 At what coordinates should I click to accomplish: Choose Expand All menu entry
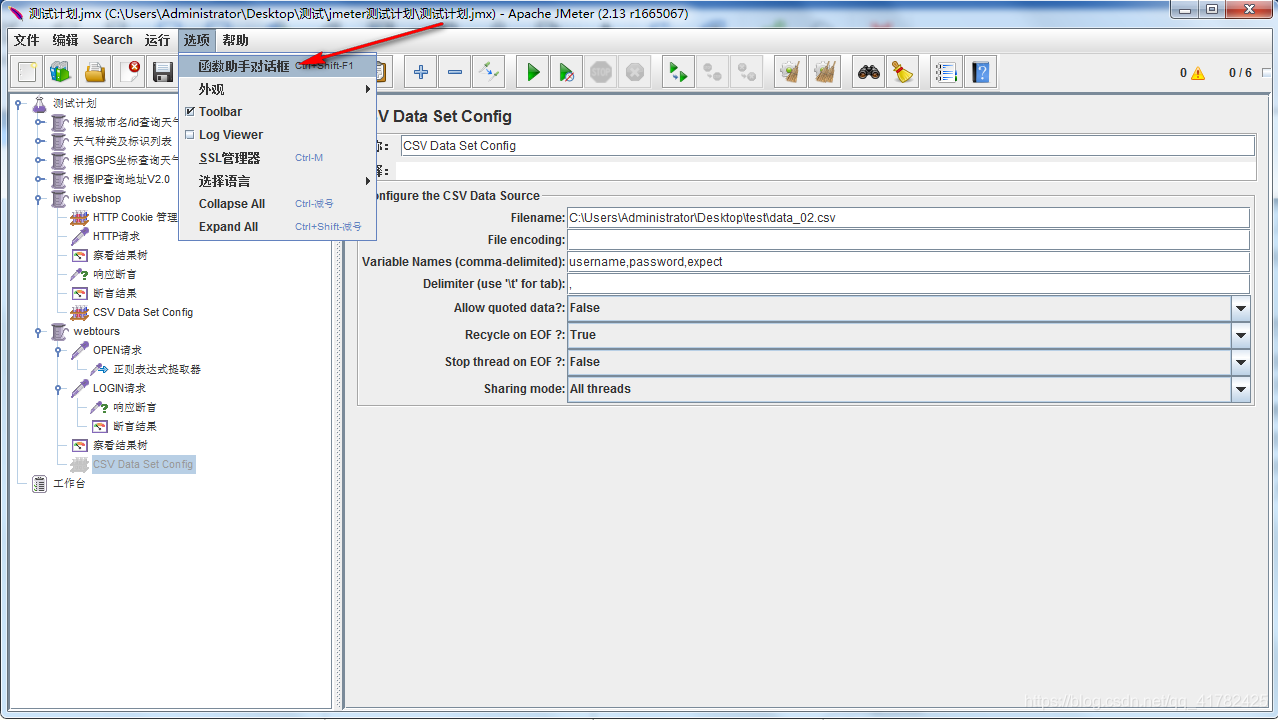278,227
